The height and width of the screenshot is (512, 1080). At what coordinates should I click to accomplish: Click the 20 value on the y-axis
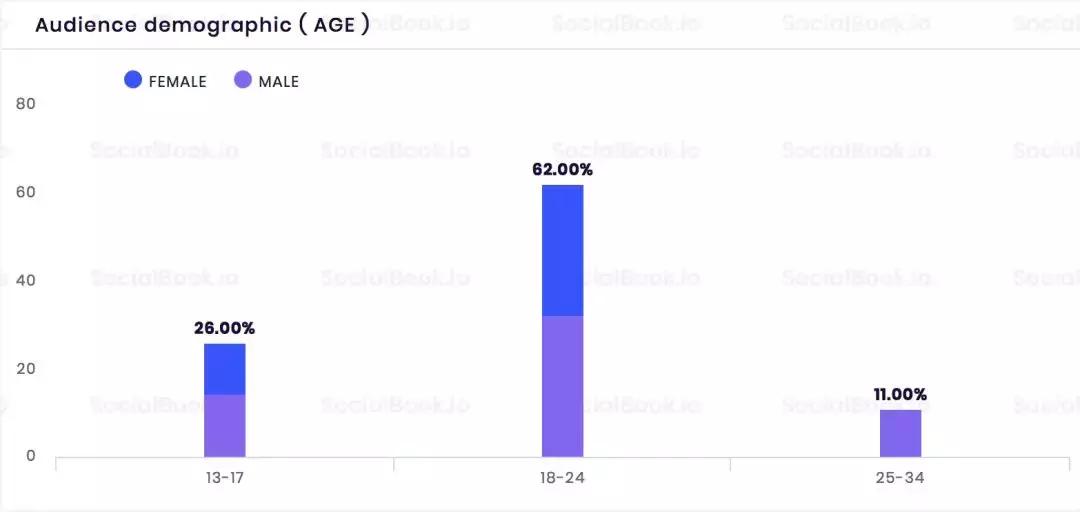pos(26,368)
